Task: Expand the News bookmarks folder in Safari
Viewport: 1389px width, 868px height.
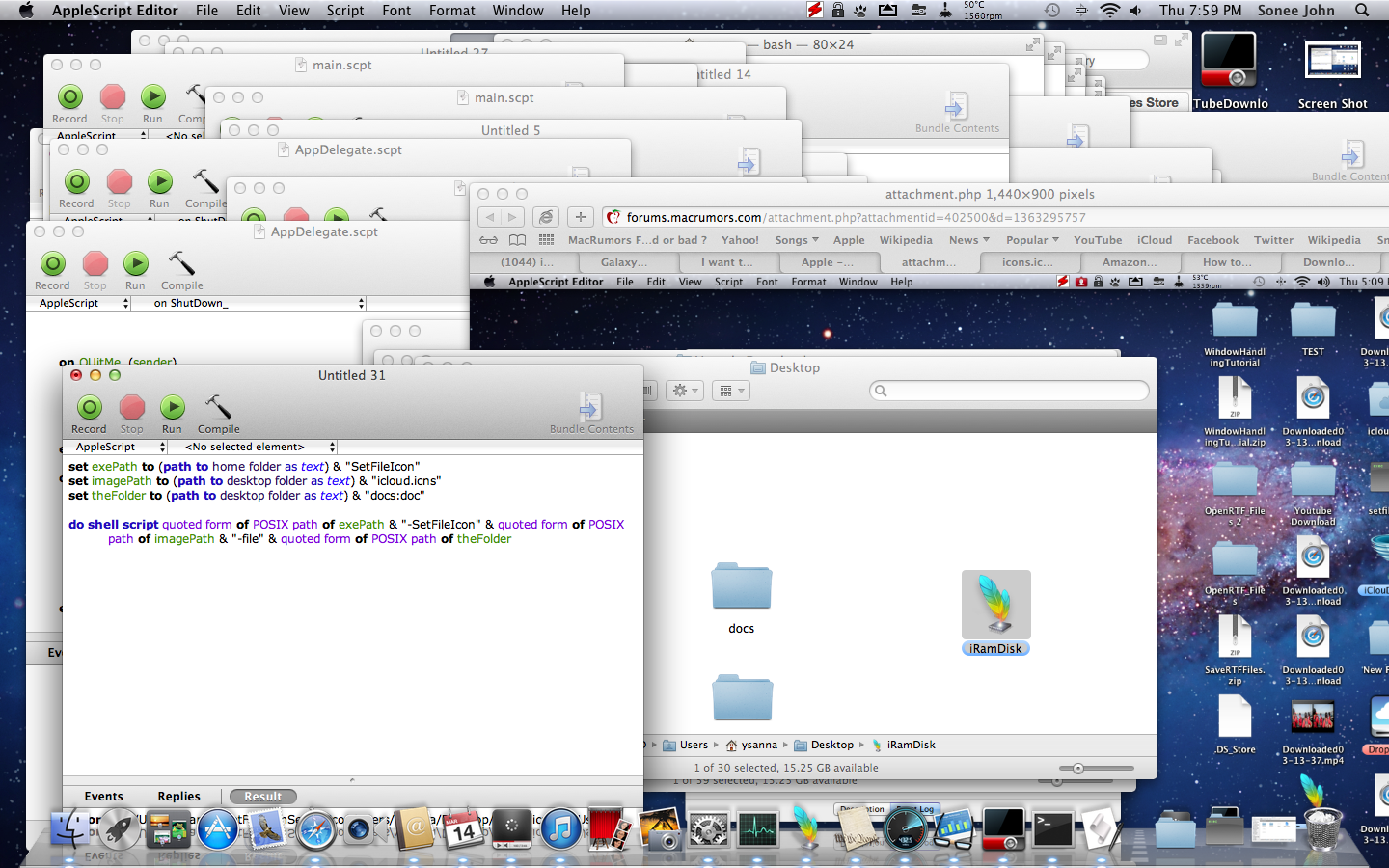Action: coord(969,240)
